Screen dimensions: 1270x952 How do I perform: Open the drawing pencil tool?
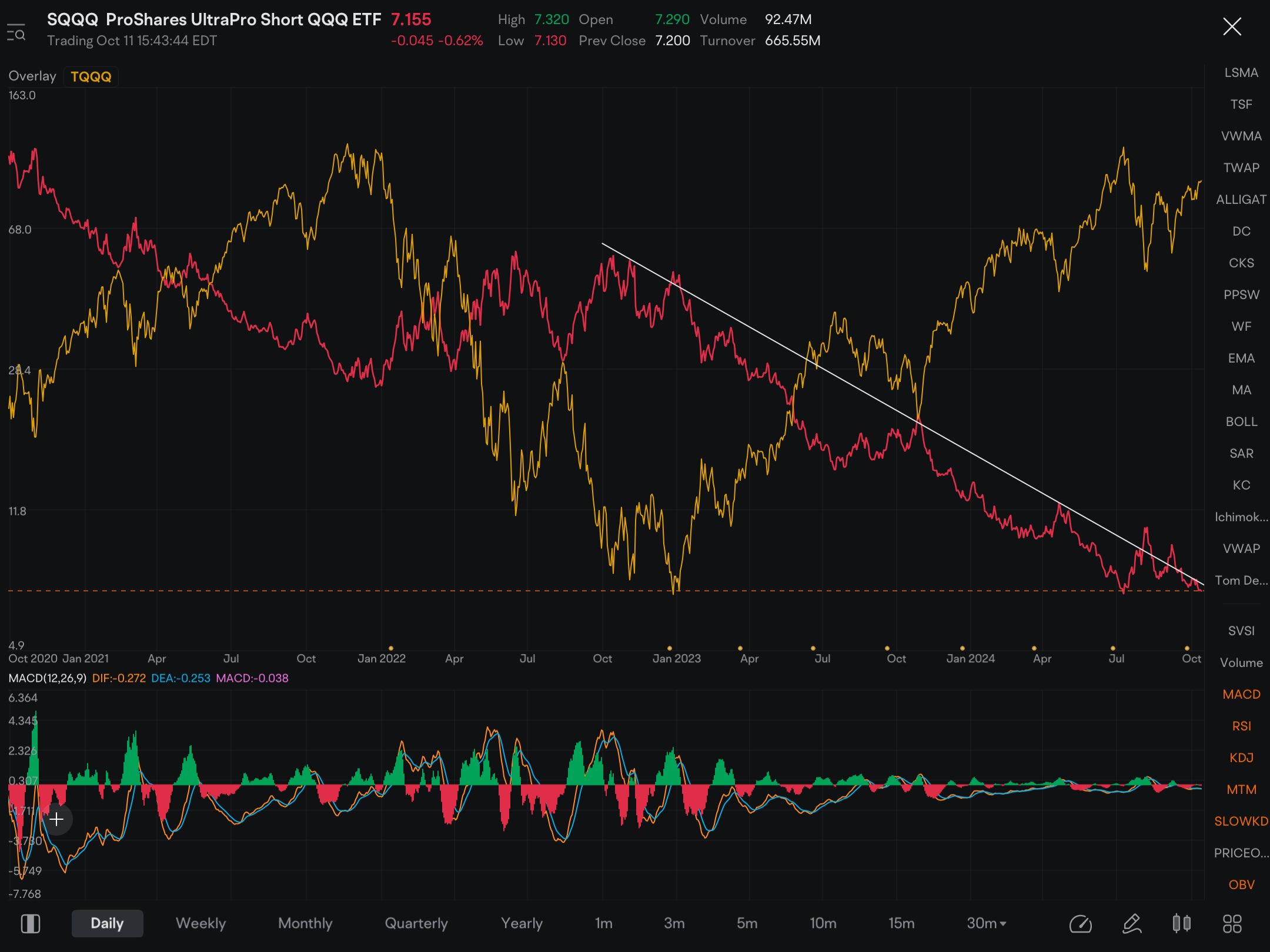tap(1132, 924)
